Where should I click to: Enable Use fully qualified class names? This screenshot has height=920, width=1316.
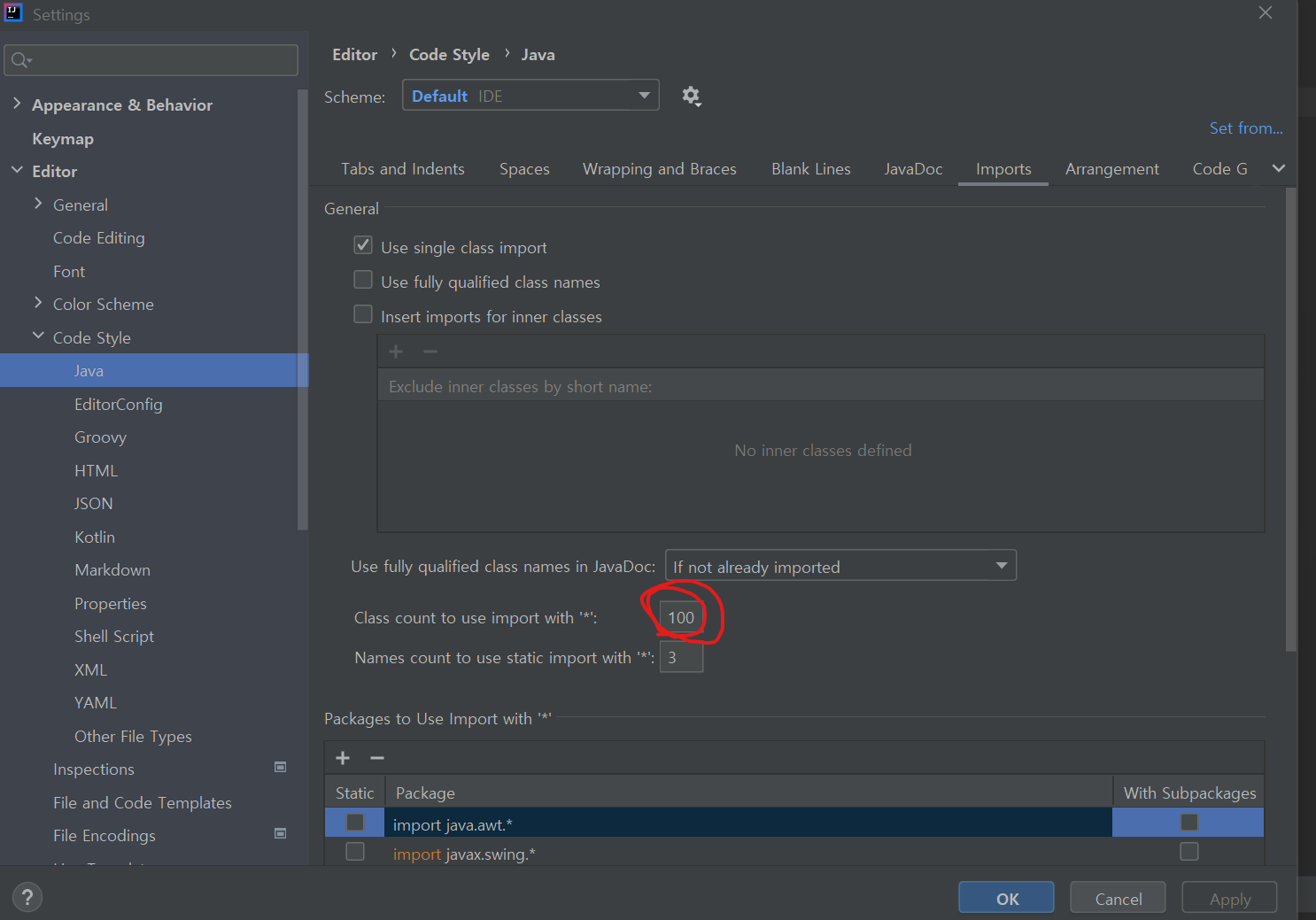point(363,280)
